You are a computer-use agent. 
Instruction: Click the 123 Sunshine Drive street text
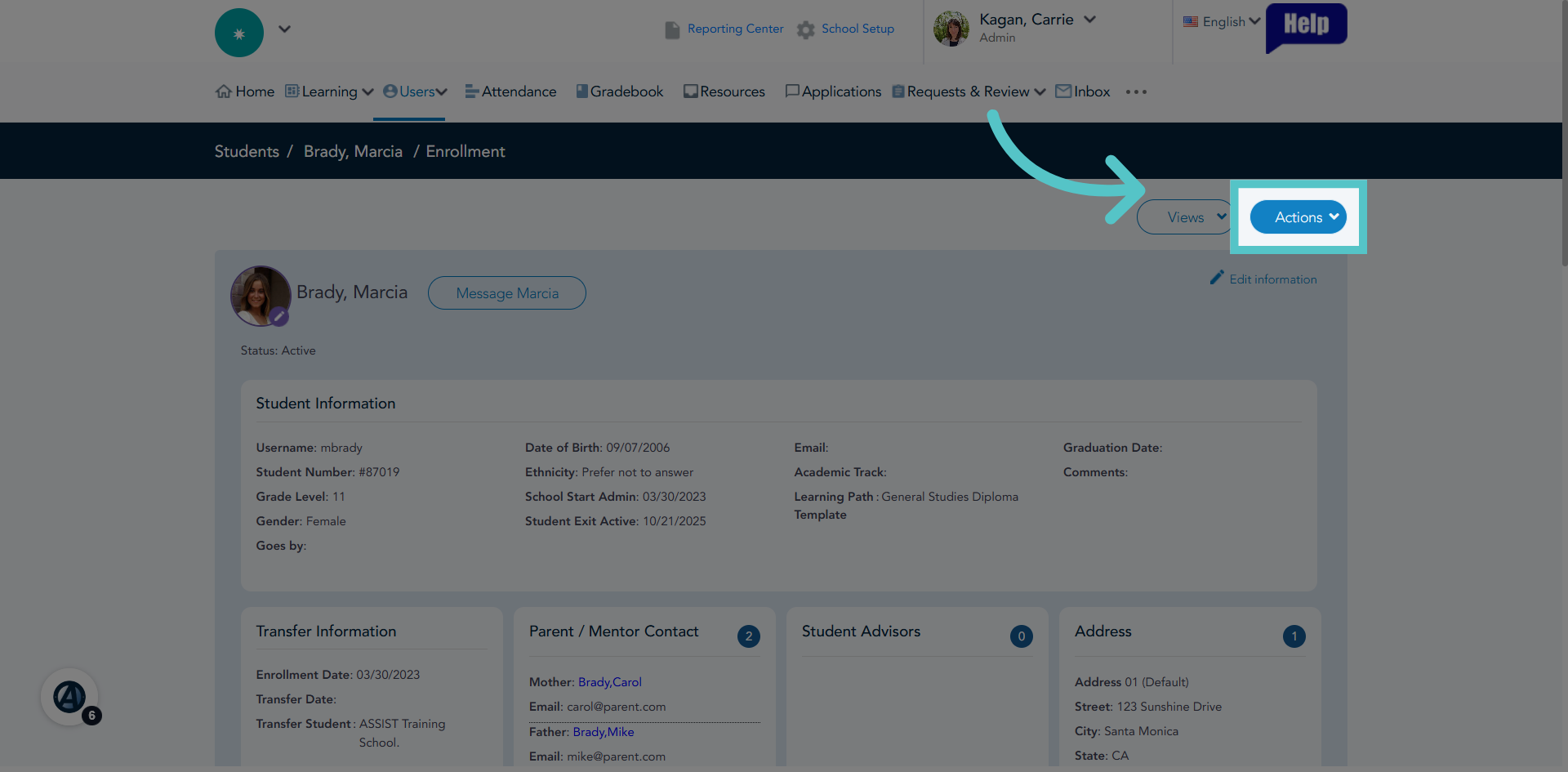[x=1169, y=707]
